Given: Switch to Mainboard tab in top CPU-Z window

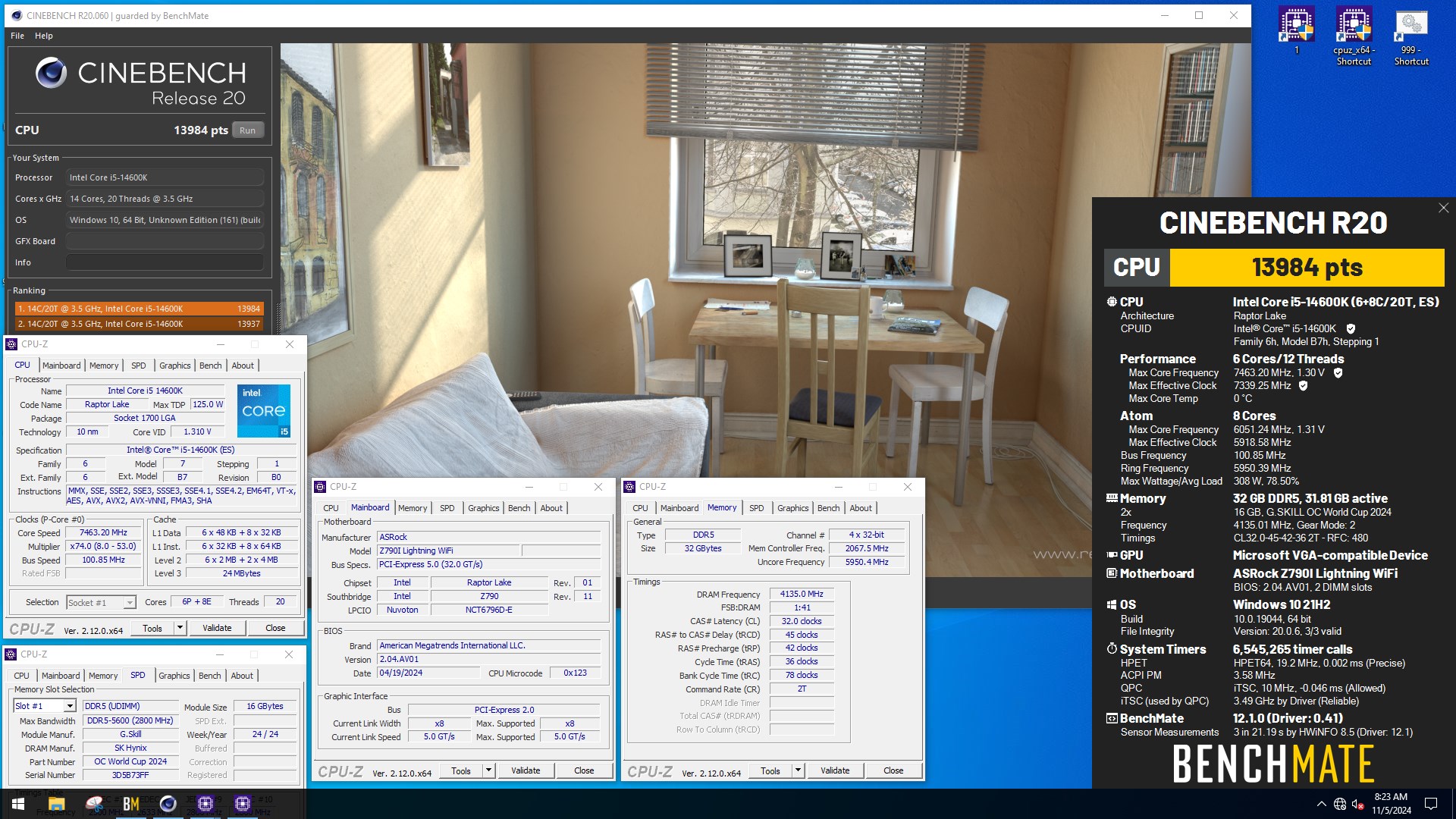Looking at the screenshot, I should pyautogui.click(x=61, y=366).
